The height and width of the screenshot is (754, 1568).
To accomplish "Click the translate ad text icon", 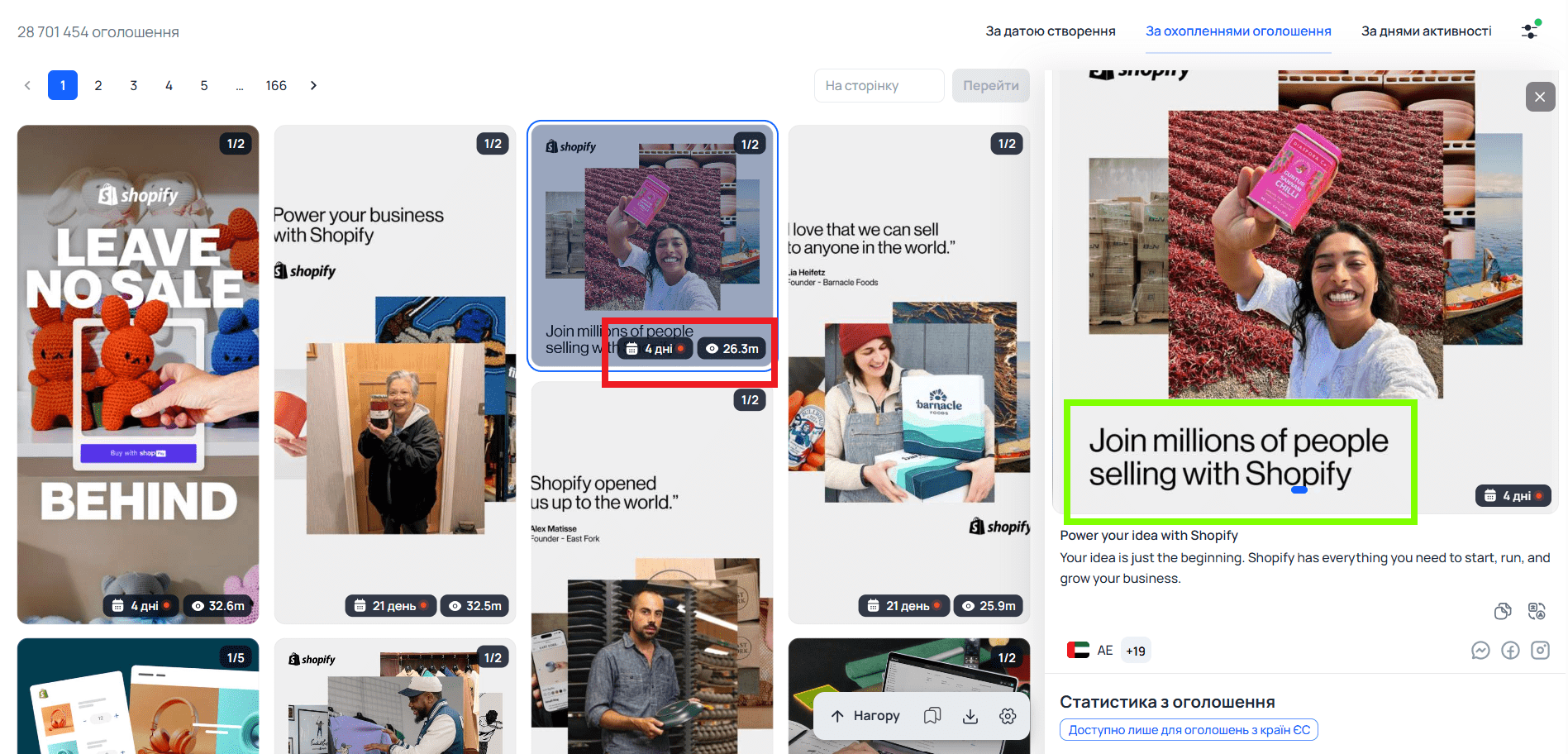I will [x=1537, y=611].
